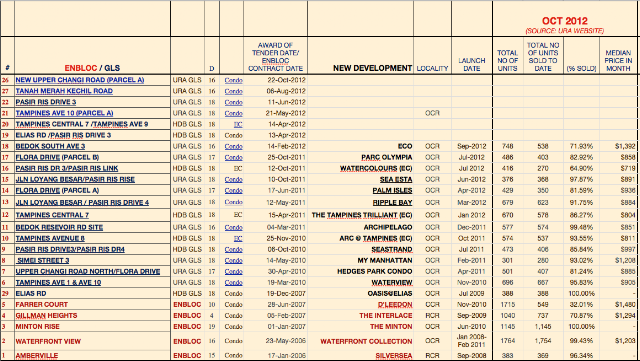Select the WATERFRONT VIEW cell

pyautogui.click(x=48, y=341)
